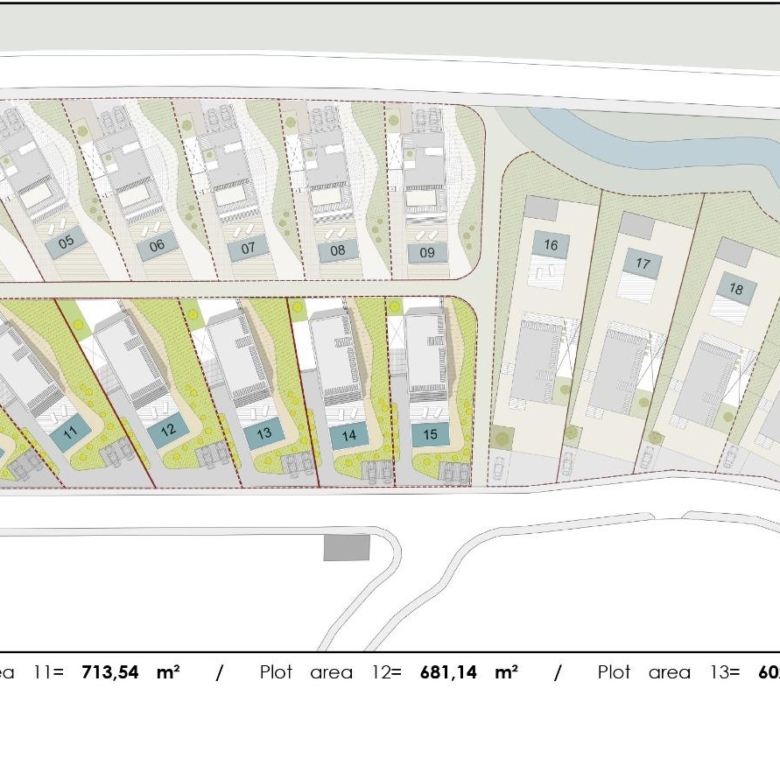Choose plot 13 number label
The image size is (780, 780).
coord(264,434)
